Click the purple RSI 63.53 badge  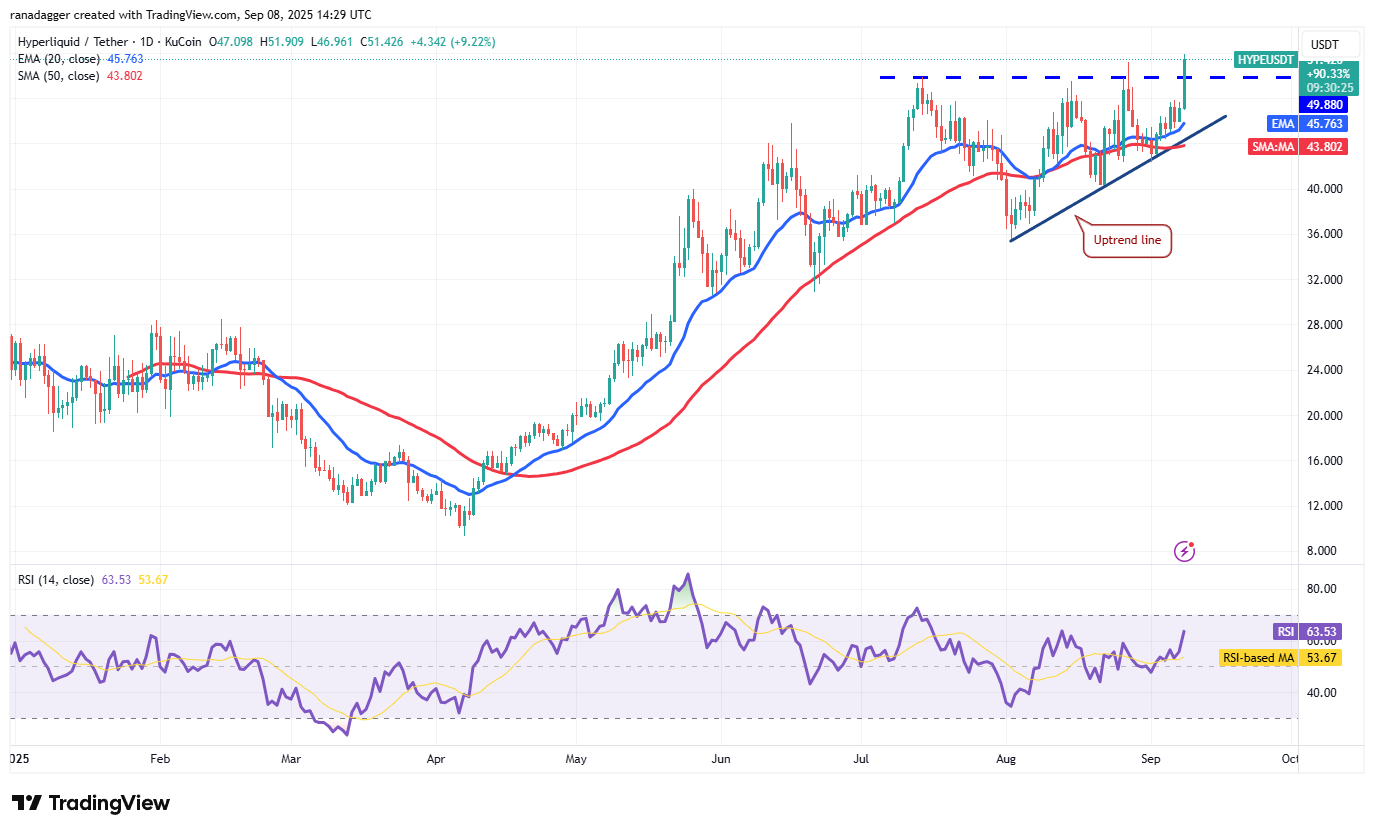(1310, 631)
